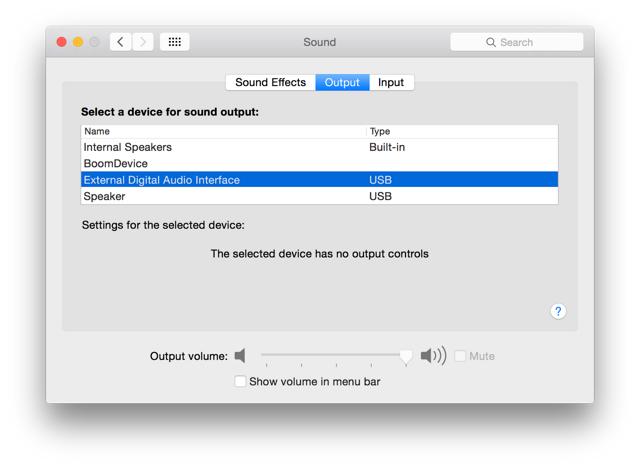Select Internal Speakers output device

(320, 147)
